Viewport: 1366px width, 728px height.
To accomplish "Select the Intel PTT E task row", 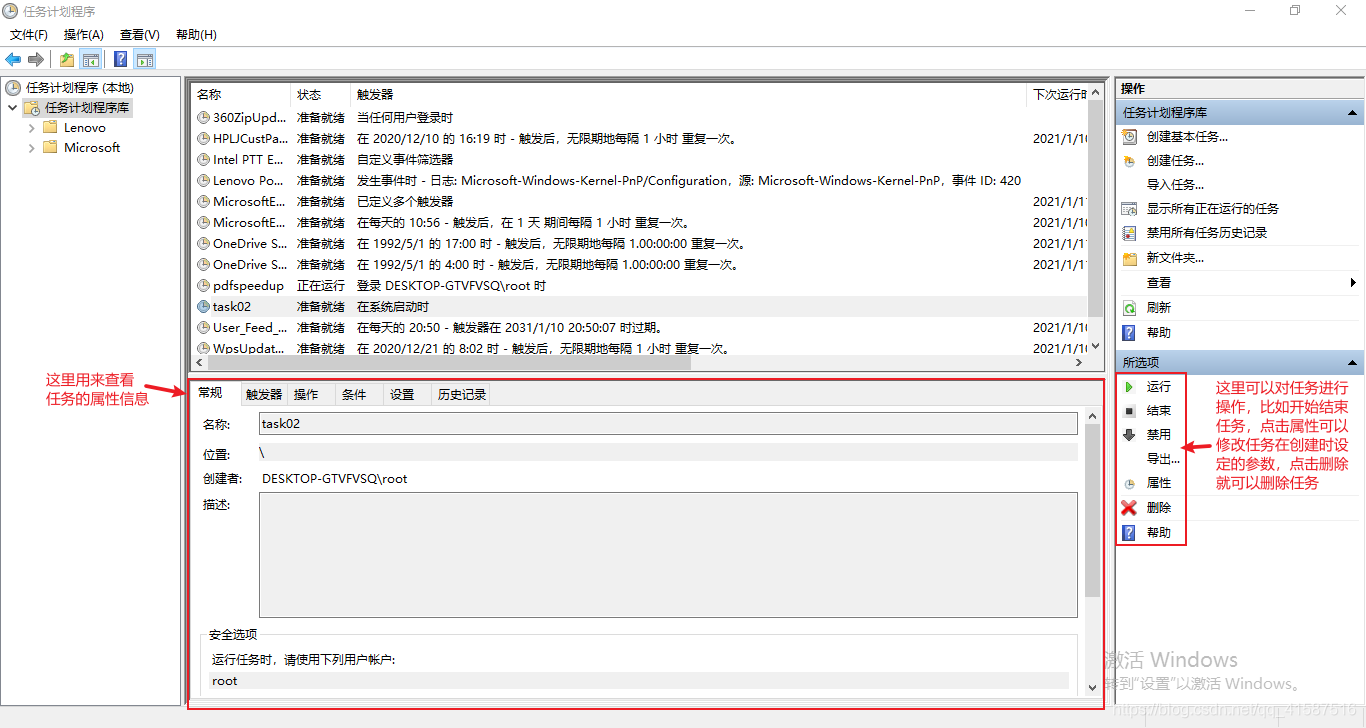I will [x=639, y=160].
